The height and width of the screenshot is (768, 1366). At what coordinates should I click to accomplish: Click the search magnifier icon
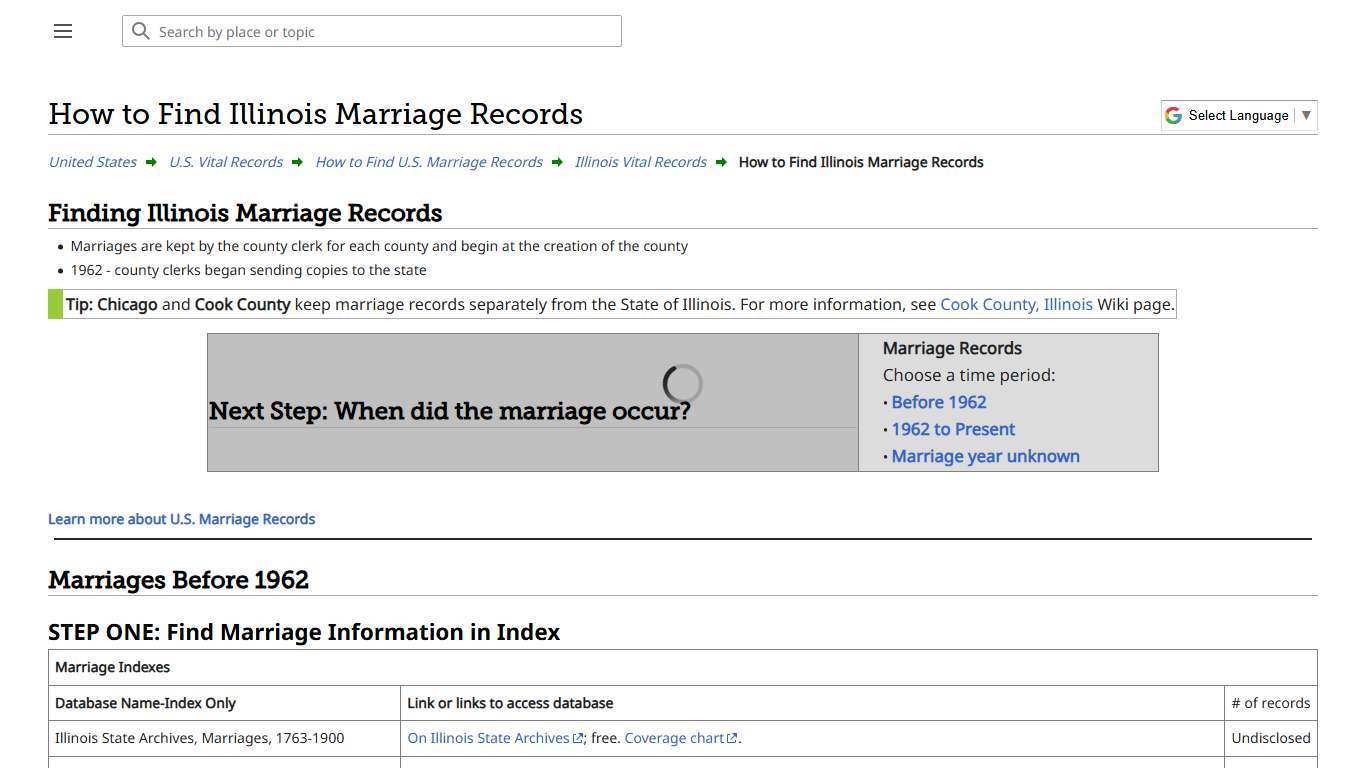[x=141, y=31]
